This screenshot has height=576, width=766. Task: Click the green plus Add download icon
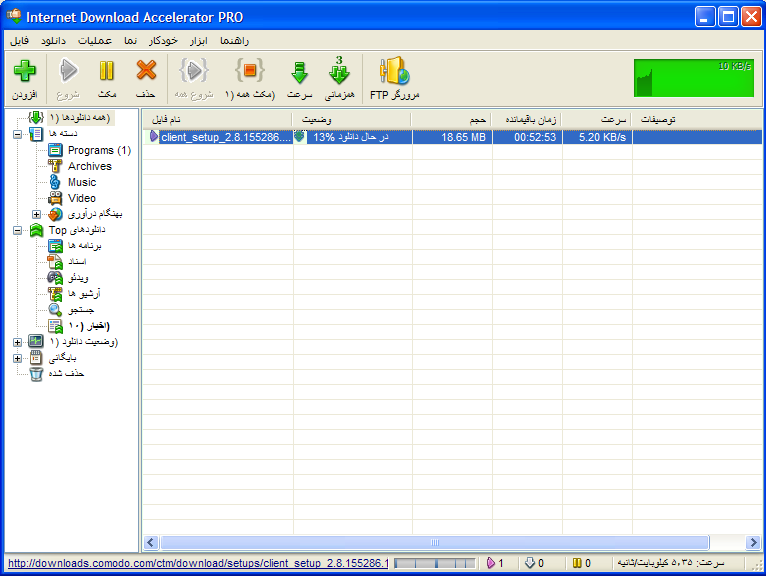[24, 71]
